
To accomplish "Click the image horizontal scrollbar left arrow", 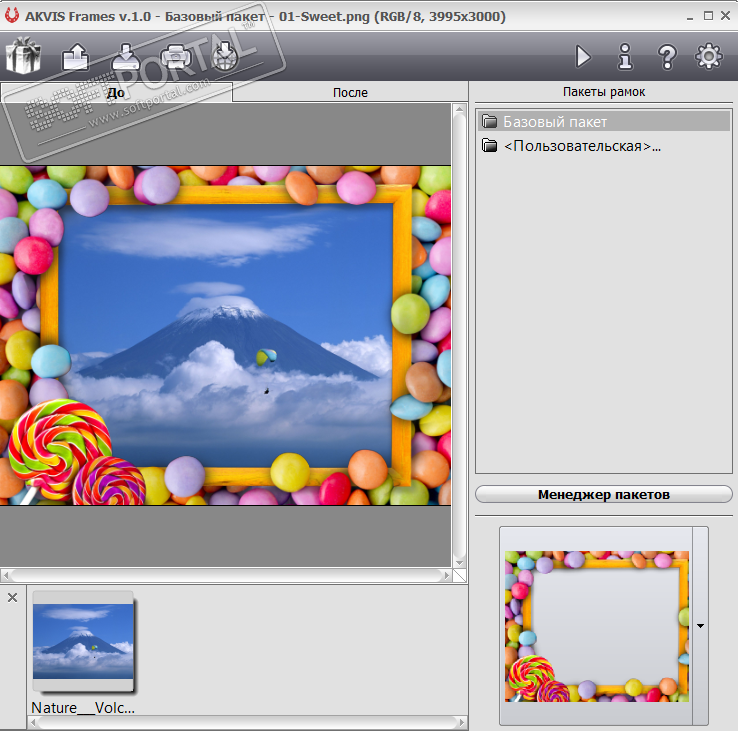I will (6, 575).
